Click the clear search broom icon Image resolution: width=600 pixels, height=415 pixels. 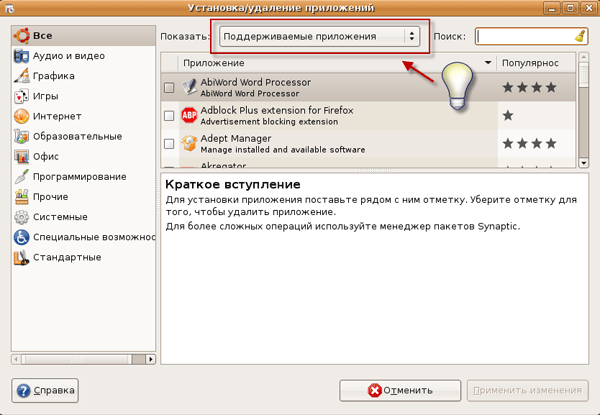click(580, 36)
